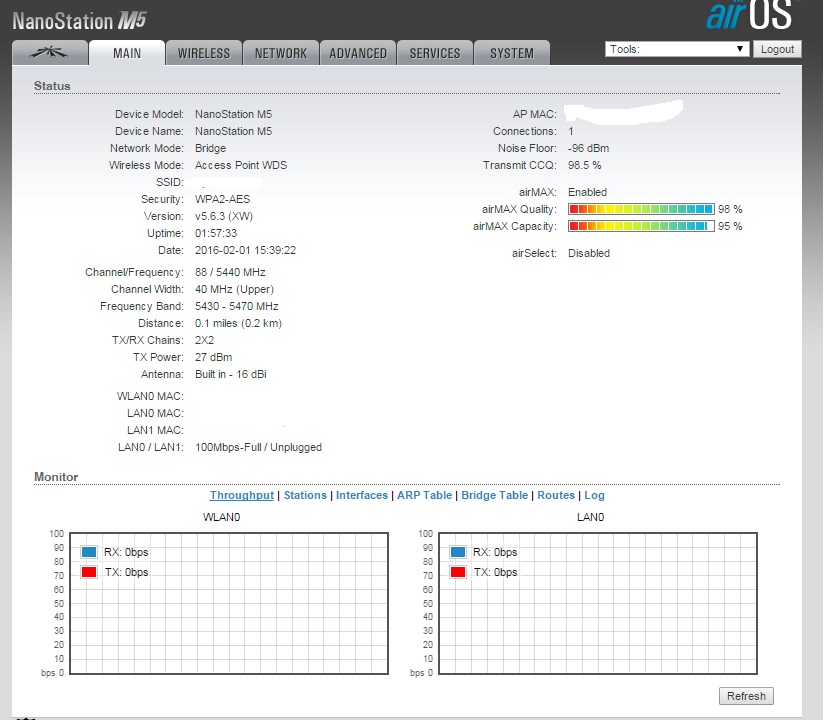
Task: Click the Security value WPA2-AES
Action: 222,199
